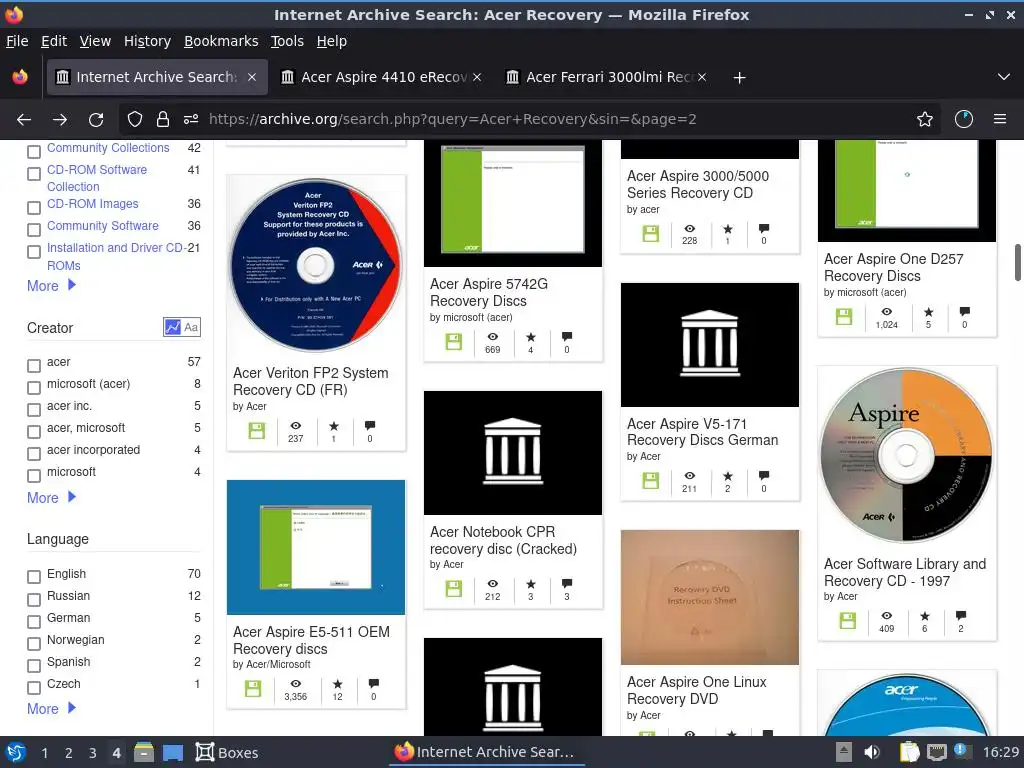Tick the English language checkbox
Screen dimensions: 1024x768
(x=34, y=577)
